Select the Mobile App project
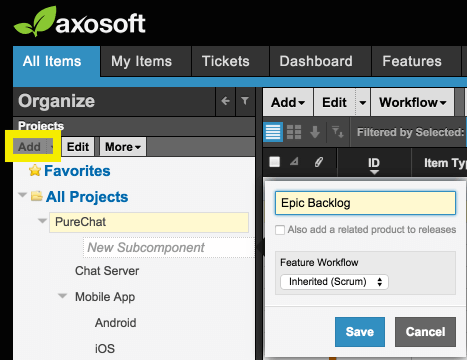The image size is (467, 360). 105,297
